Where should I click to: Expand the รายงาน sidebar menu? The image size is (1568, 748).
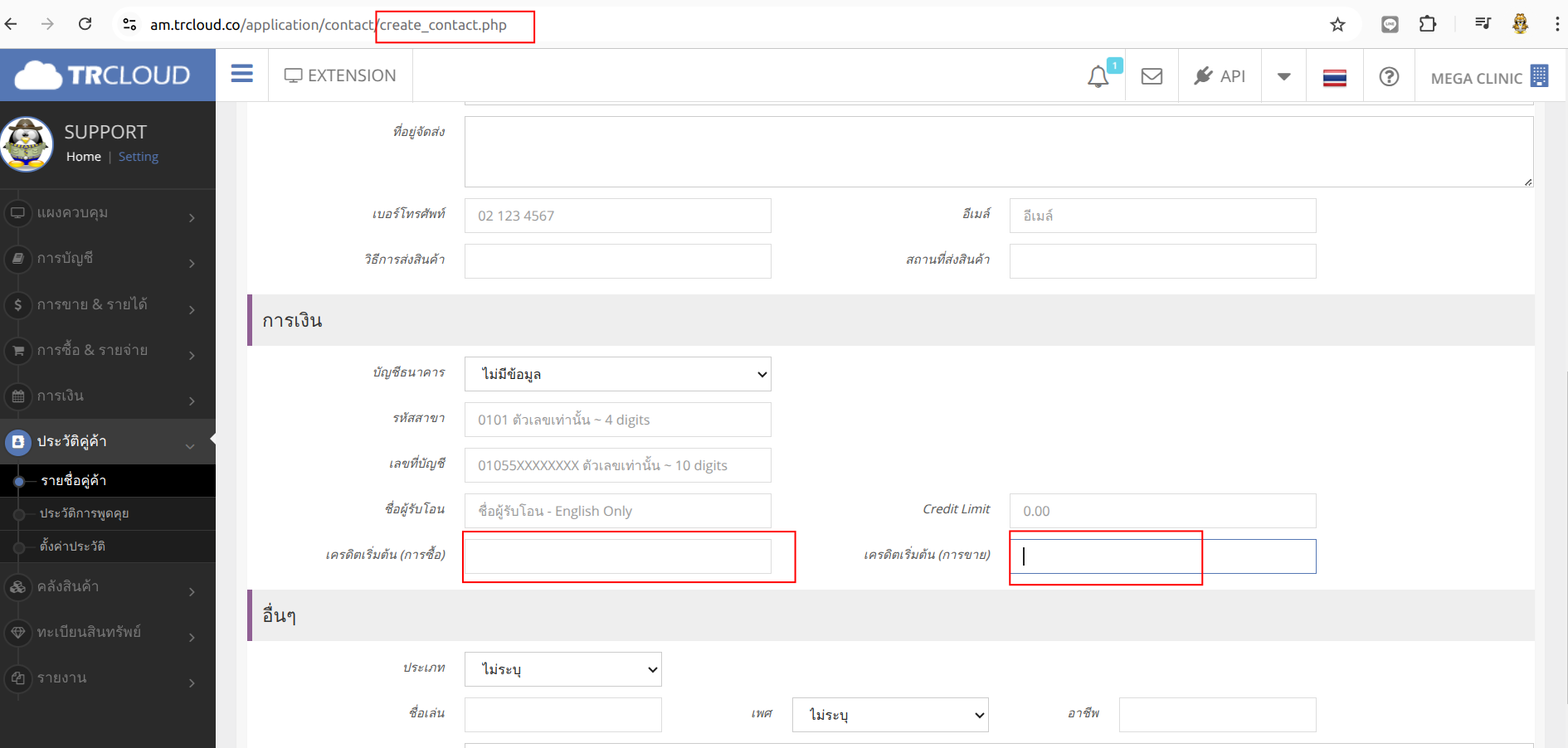point(108,678)
